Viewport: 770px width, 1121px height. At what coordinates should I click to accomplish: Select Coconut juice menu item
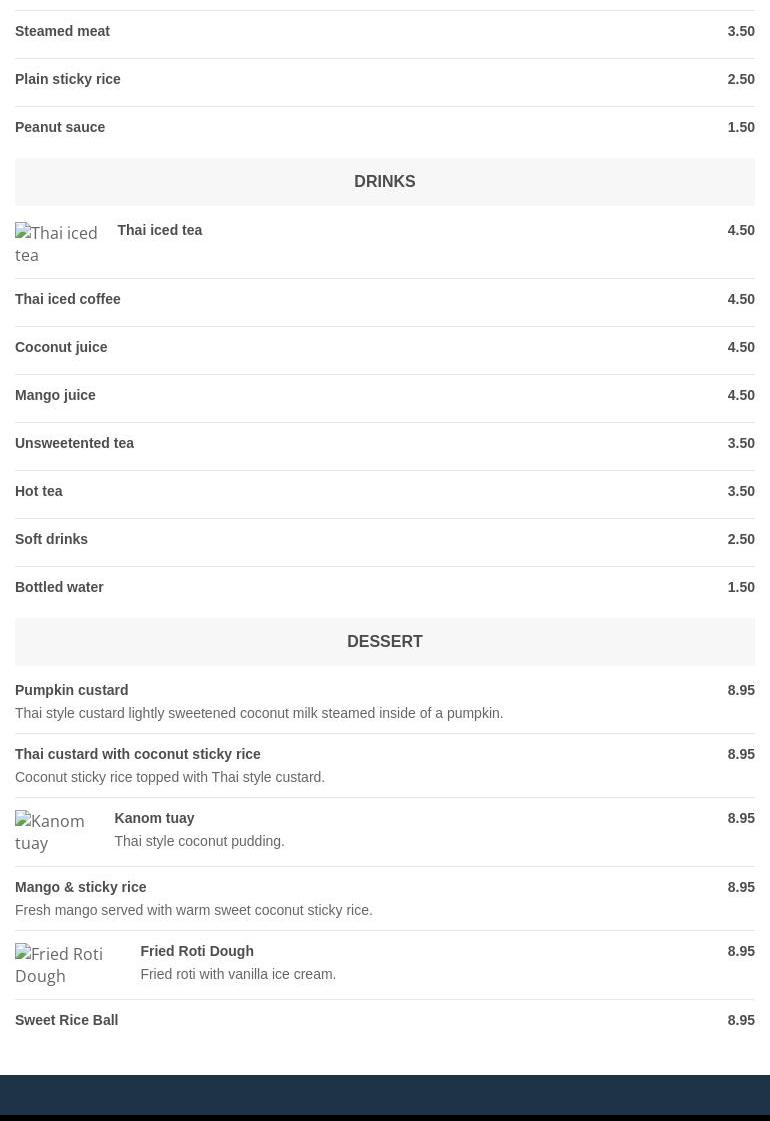(x=61, y=347)
